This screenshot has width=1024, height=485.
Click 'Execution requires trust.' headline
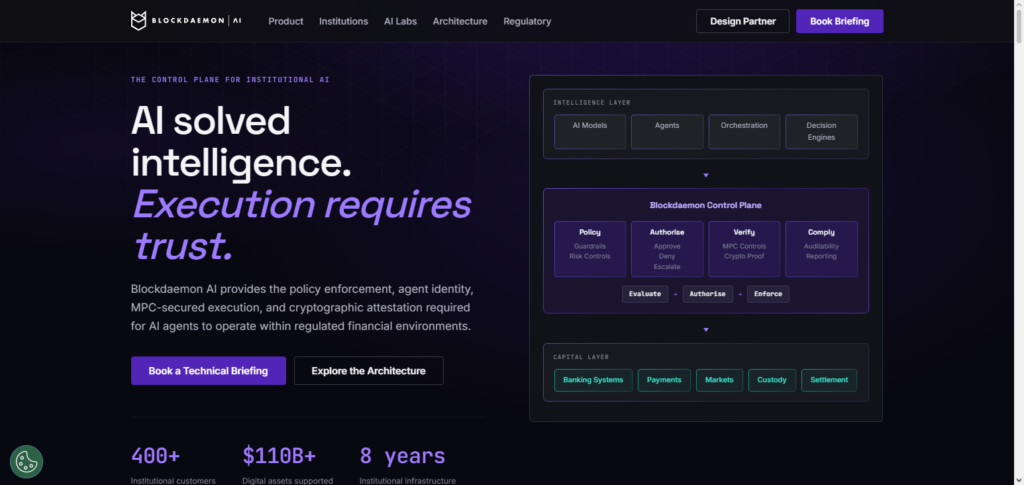click(302, 225)
